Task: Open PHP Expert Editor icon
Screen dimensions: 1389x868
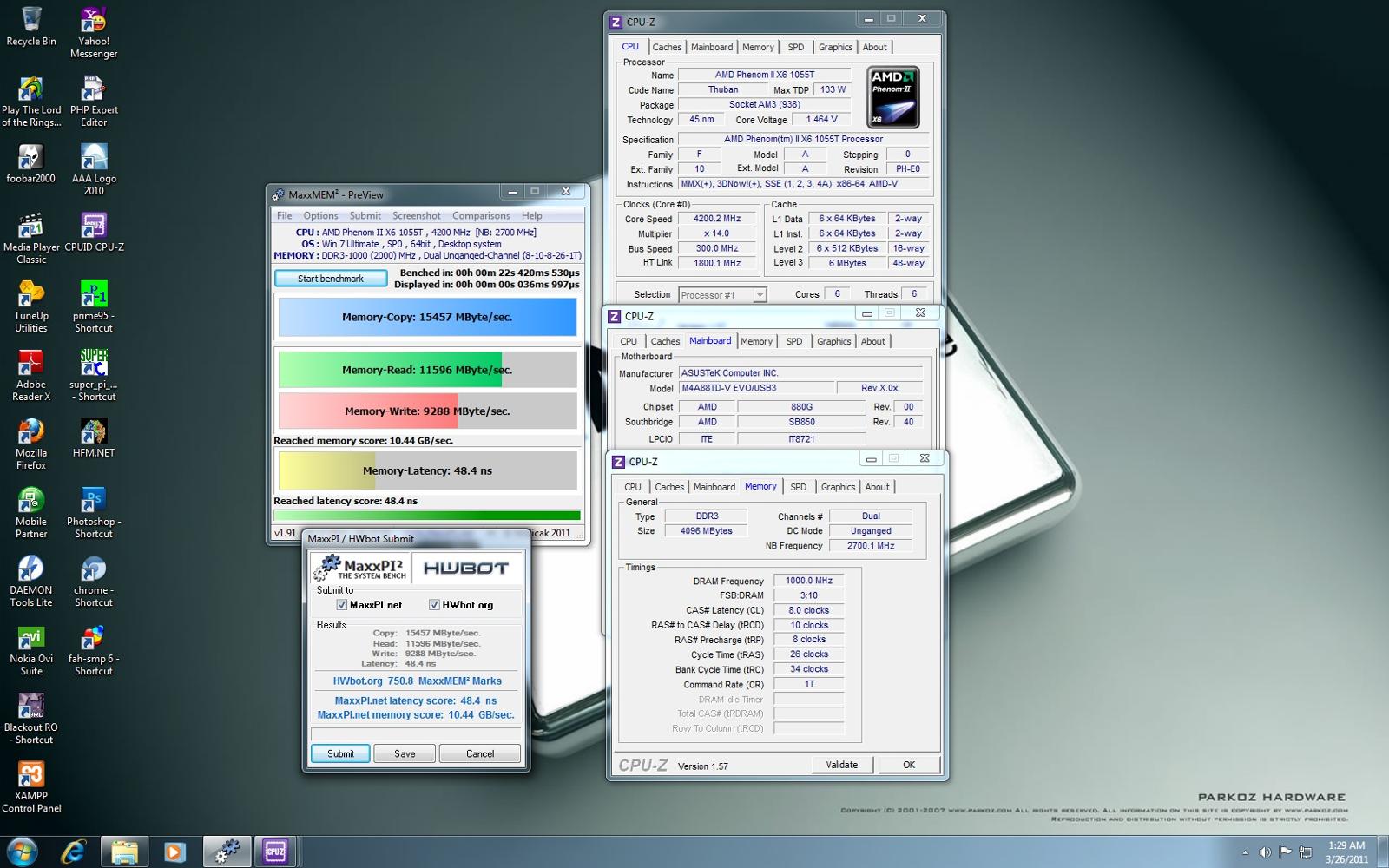Action: tap(94, 102)
